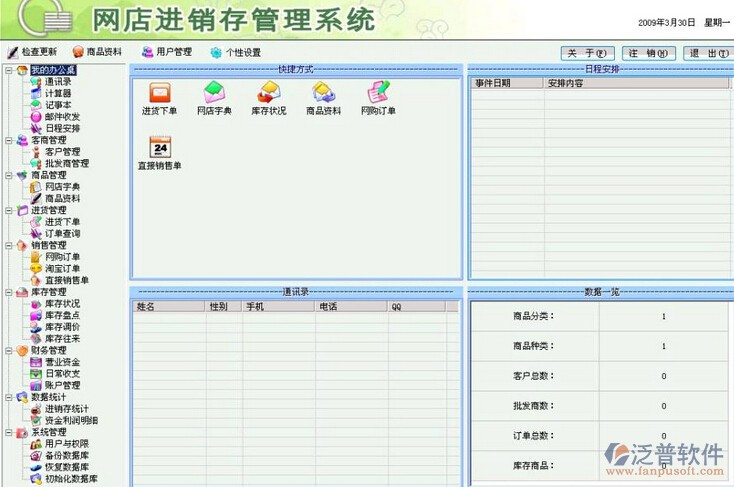This screenshot has height=487, width=734.
Task: Open 进销存统计 in the sidebar tree
Action: 66,409
